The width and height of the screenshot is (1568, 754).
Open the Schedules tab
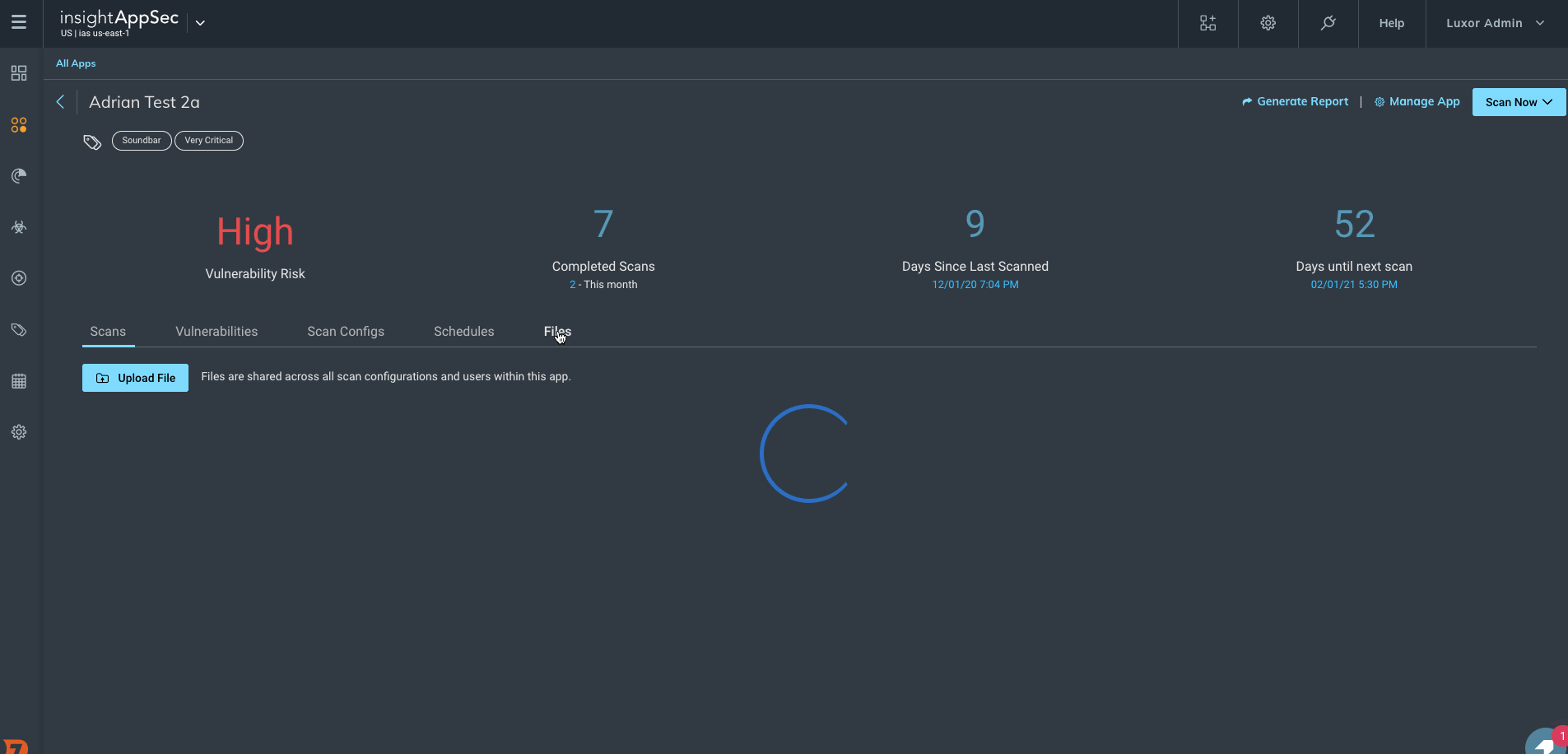463,332
